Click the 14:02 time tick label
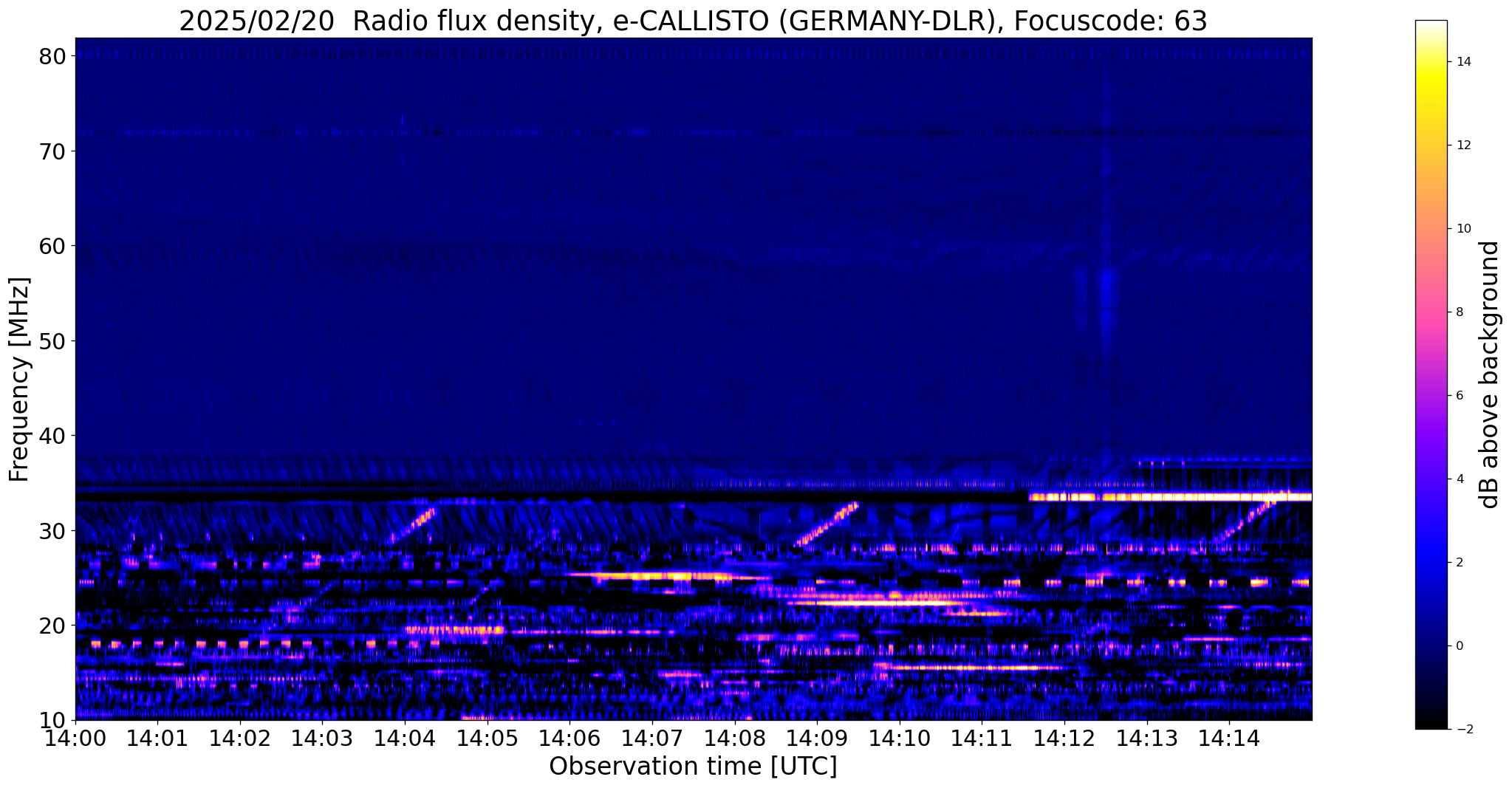1512x788 pixels. pos(240,737)
